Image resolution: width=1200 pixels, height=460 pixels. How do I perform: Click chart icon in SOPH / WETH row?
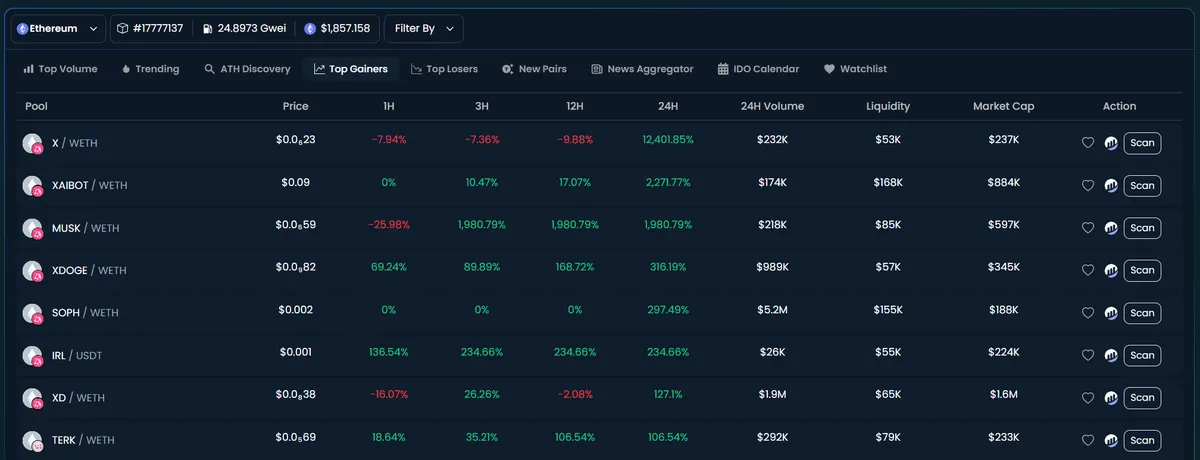click(1111, 313)
